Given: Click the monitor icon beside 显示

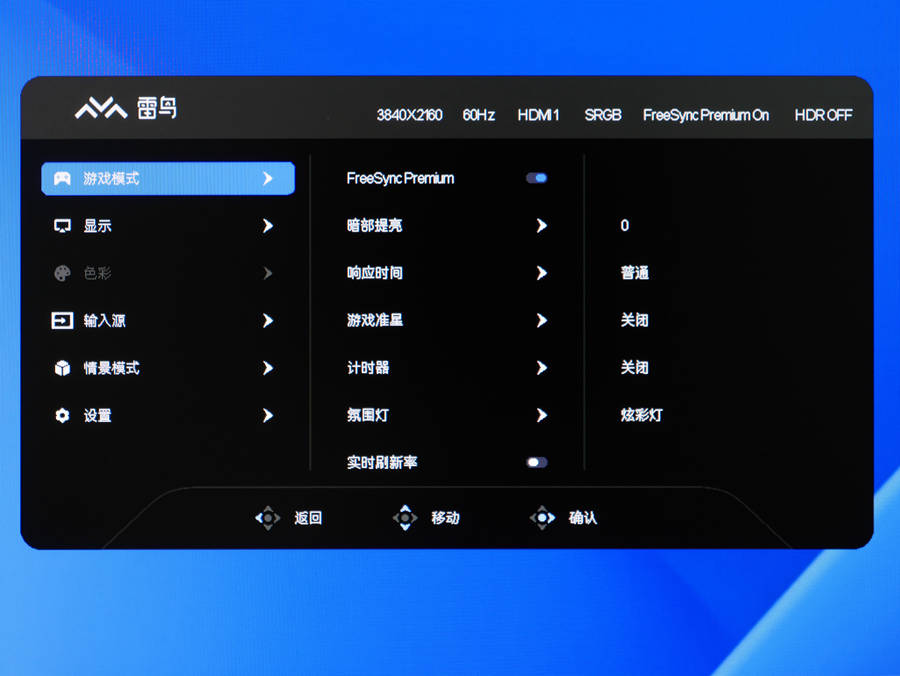Looking at the screenshot, I should pyautogui.click(x=62, y=226).
